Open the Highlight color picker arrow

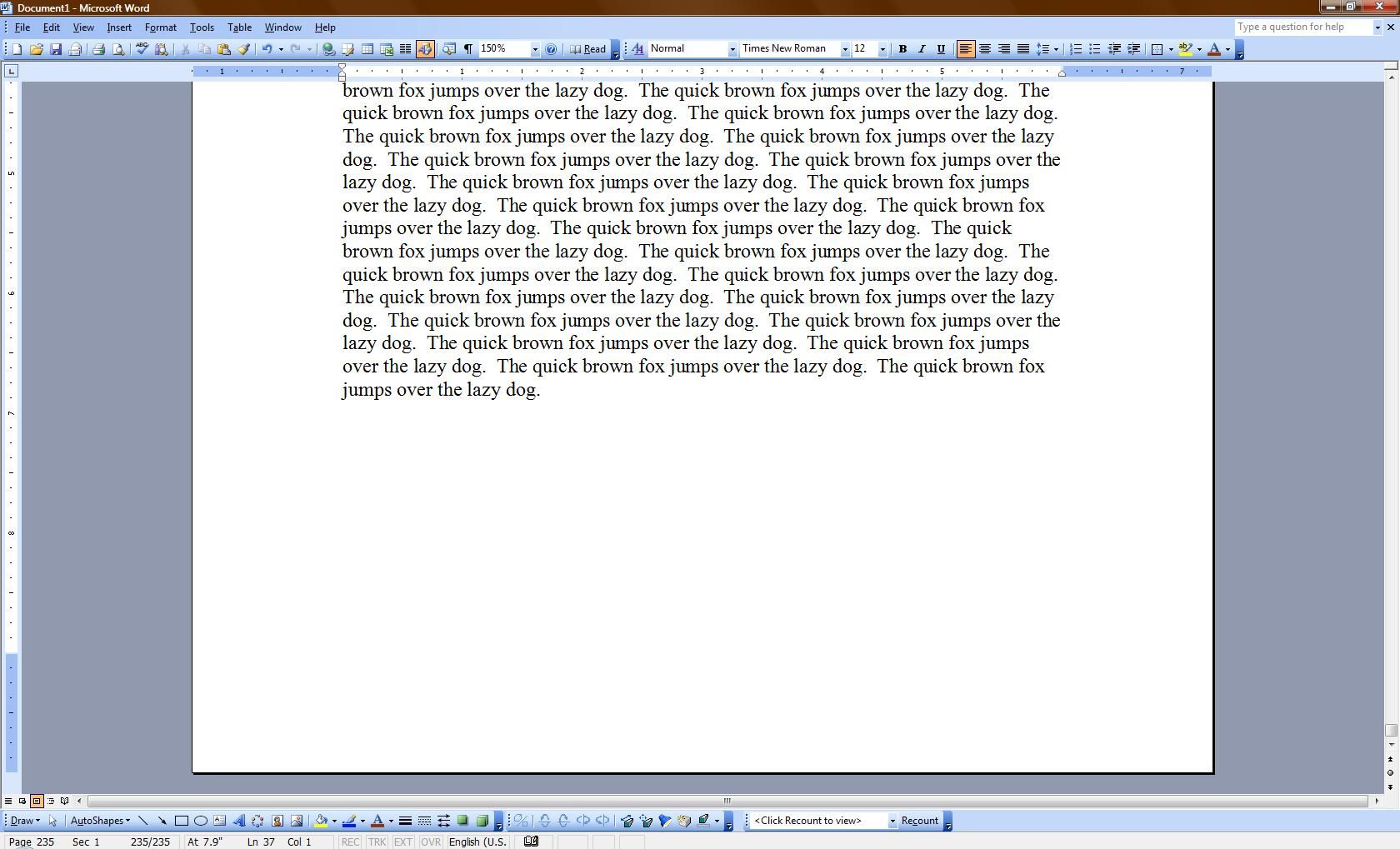click(1197, 48)
